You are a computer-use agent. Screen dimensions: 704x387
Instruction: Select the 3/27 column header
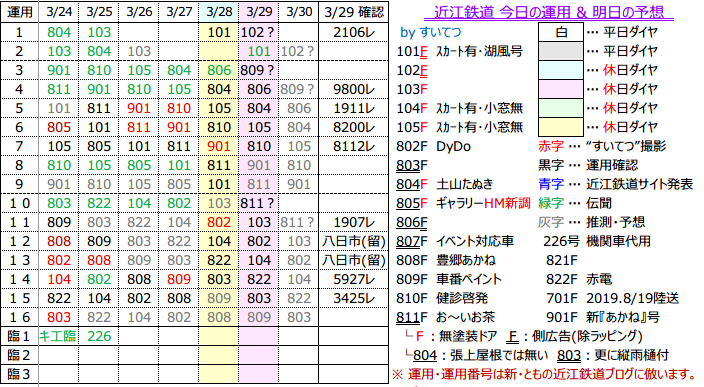coord(179,12)
